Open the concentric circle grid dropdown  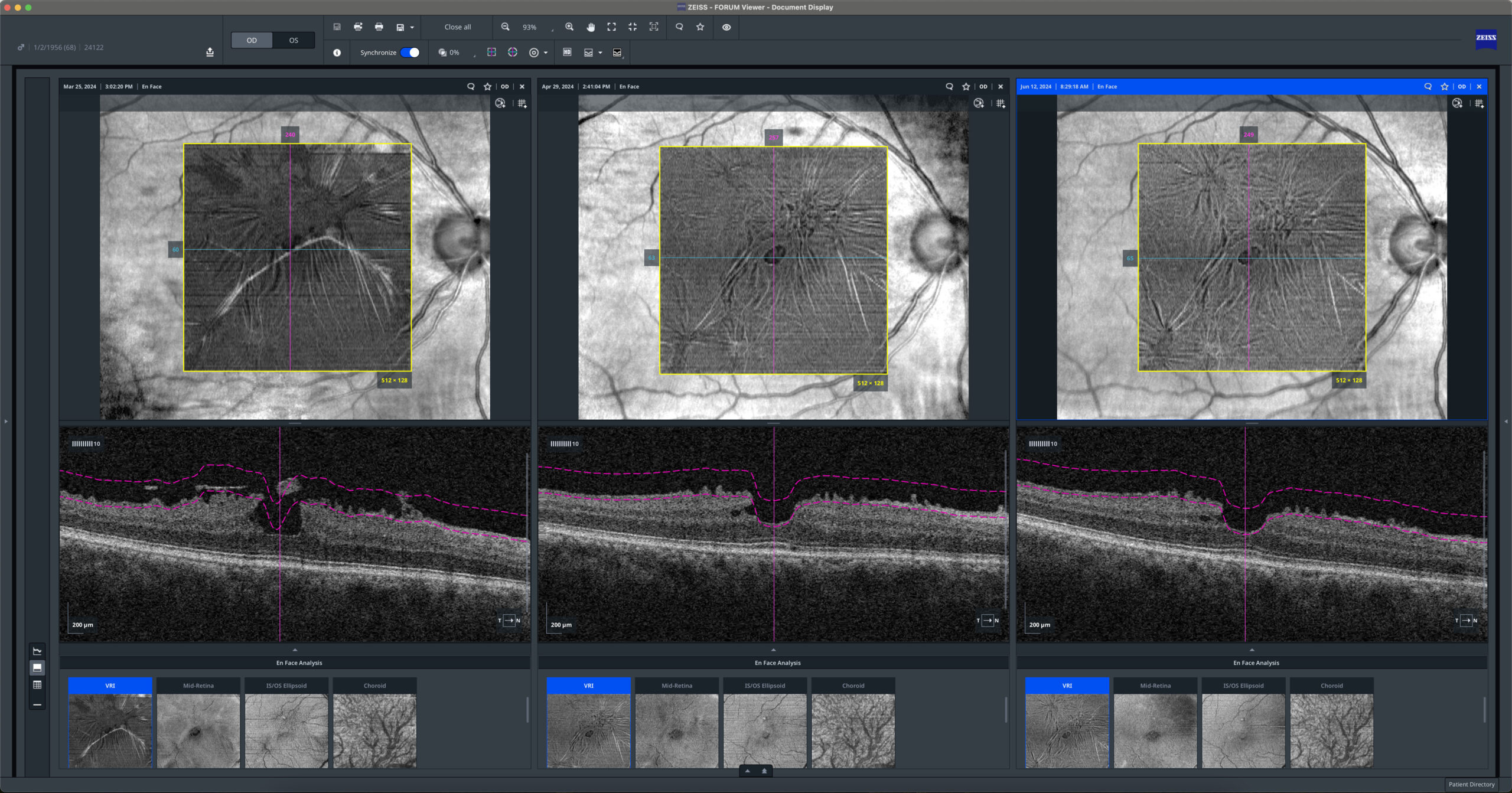tap(546, 53)
